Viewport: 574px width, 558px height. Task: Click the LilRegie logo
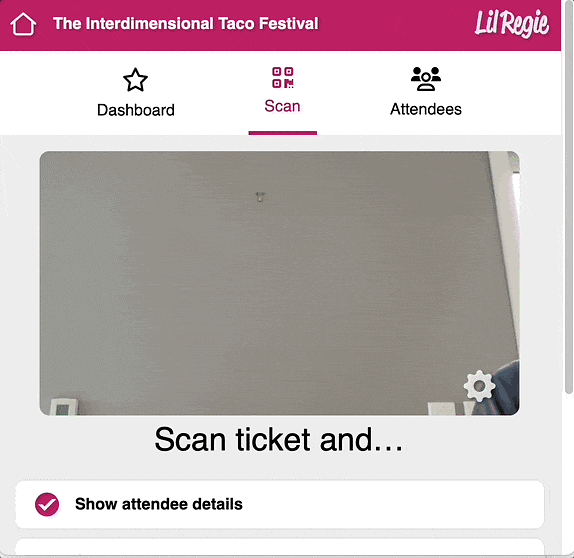tap(512, 24)
